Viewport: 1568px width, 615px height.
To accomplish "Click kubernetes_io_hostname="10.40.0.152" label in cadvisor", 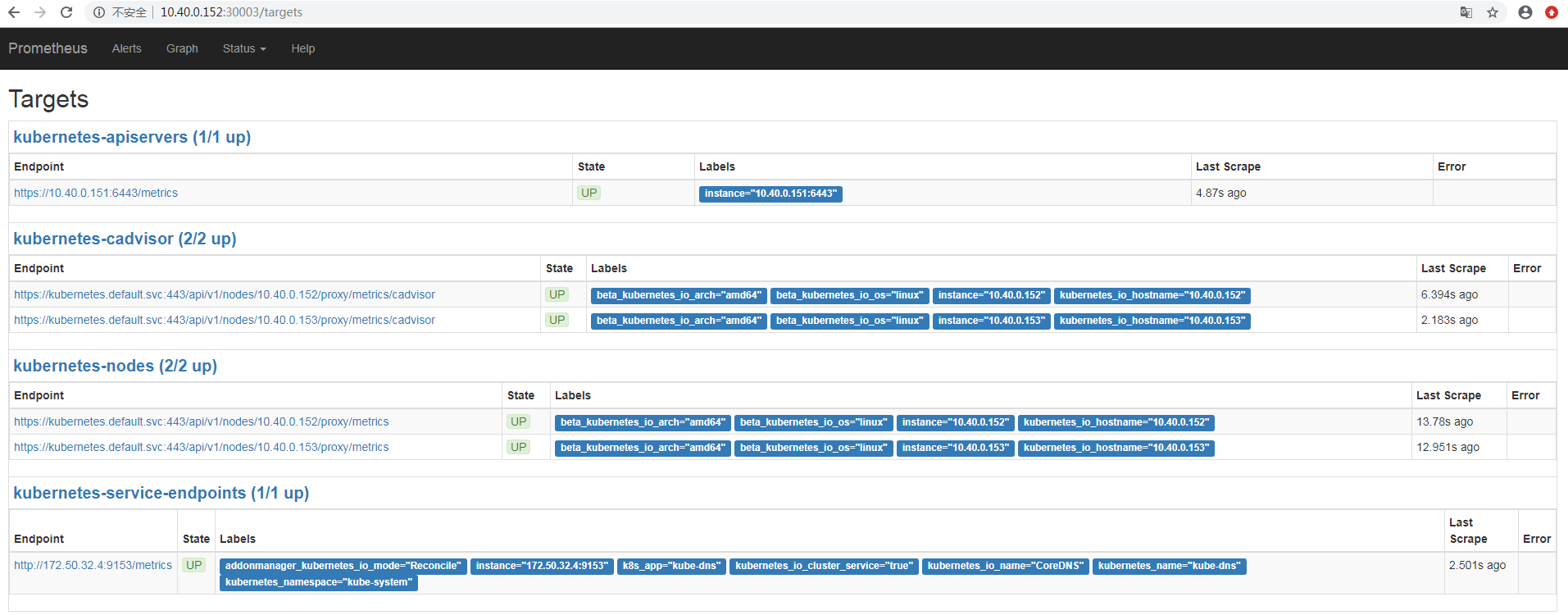I will pos(1152,295).
